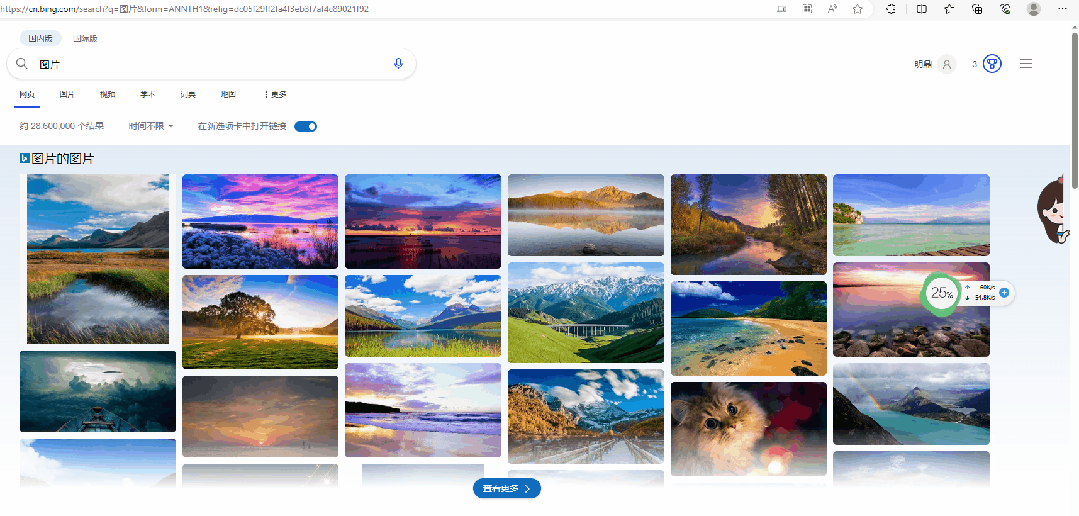Click the 查看更多 button
This screenshot has height=516, width=1079.
pyautogui.click(x=506, y=489)
